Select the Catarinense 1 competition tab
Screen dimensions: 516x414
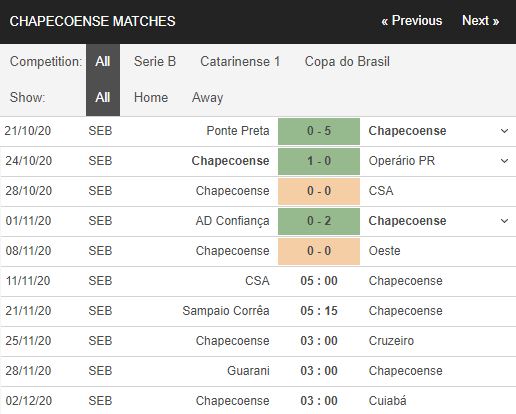point(240,62)
